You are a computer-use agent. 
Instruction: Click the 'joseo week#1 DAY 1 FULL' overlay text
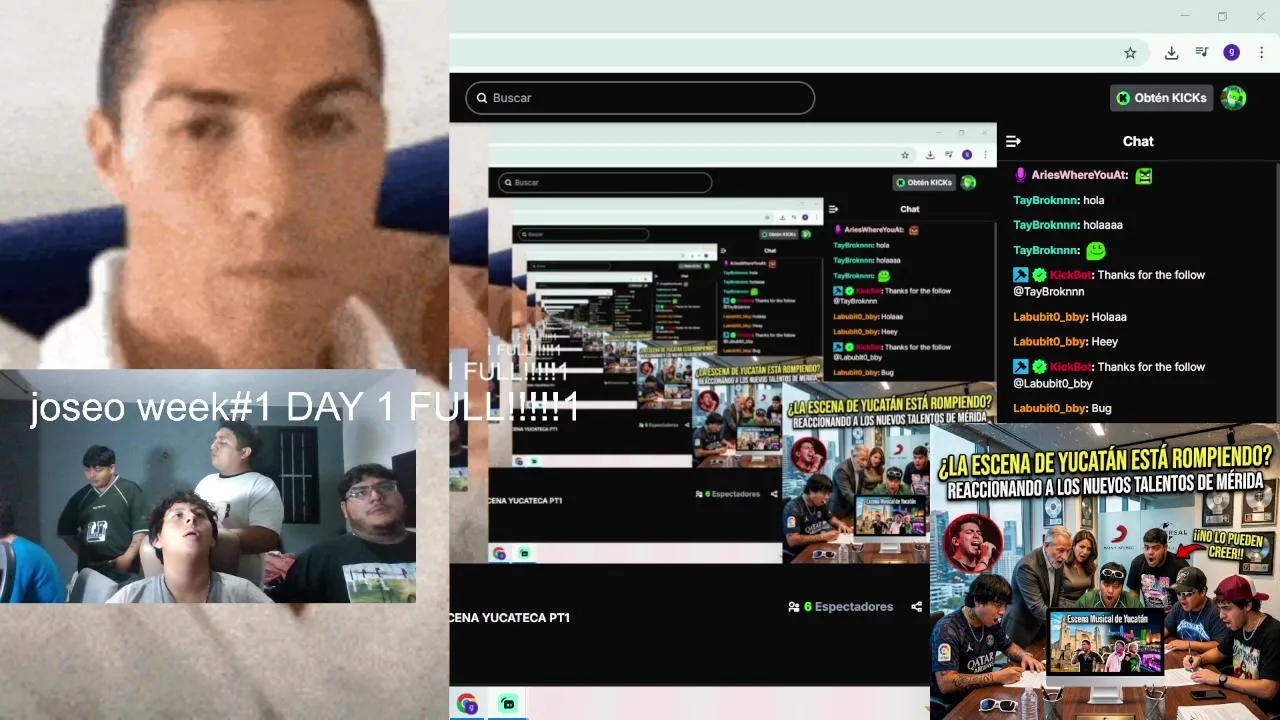(x=305, y=408)
